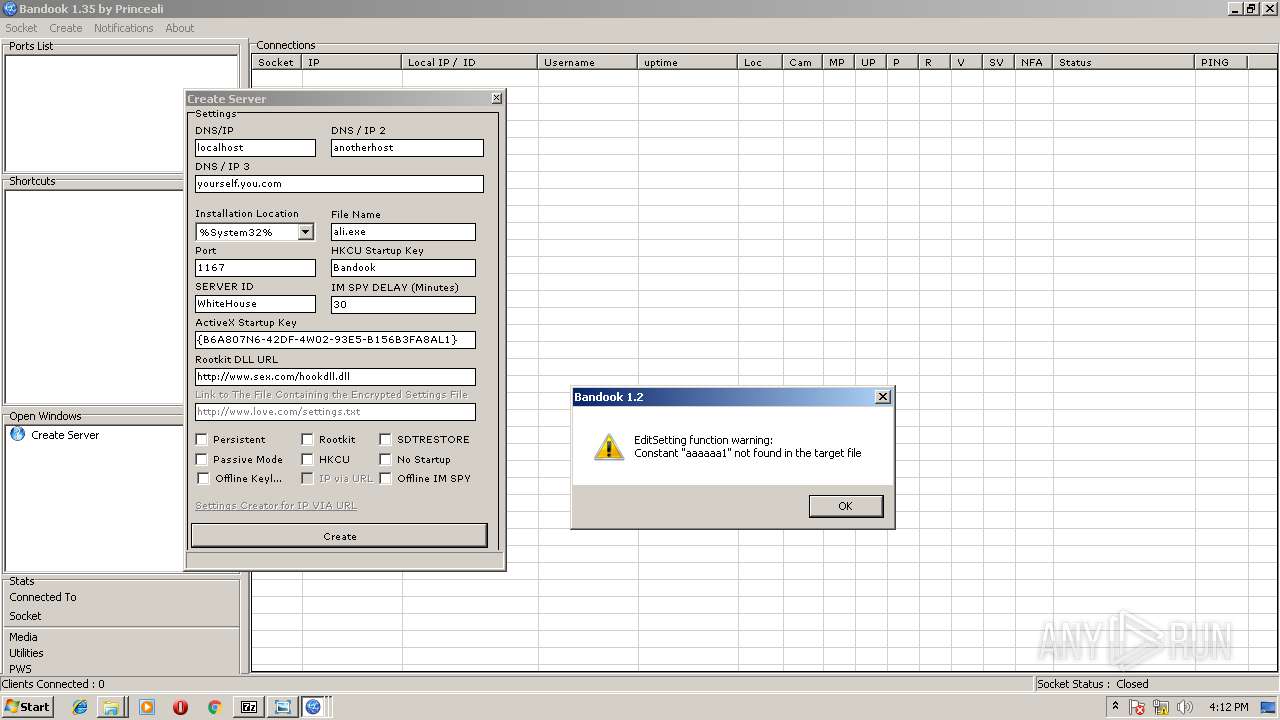The width and height of the screenshot is (1280, 720).
Task: Toggle the SDTRESTORE checkbox
Action: pyautogui.click(x=385, y=439)
